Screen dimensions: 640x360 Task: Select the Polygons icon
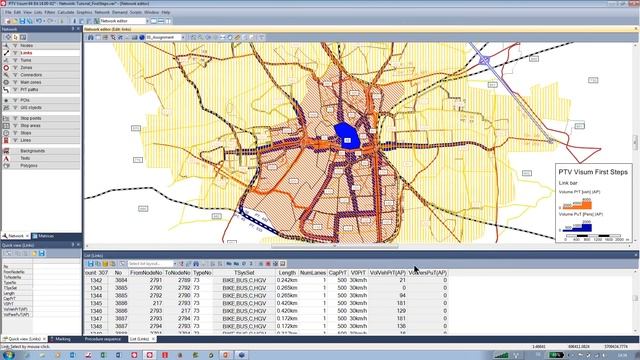(6, 165)
